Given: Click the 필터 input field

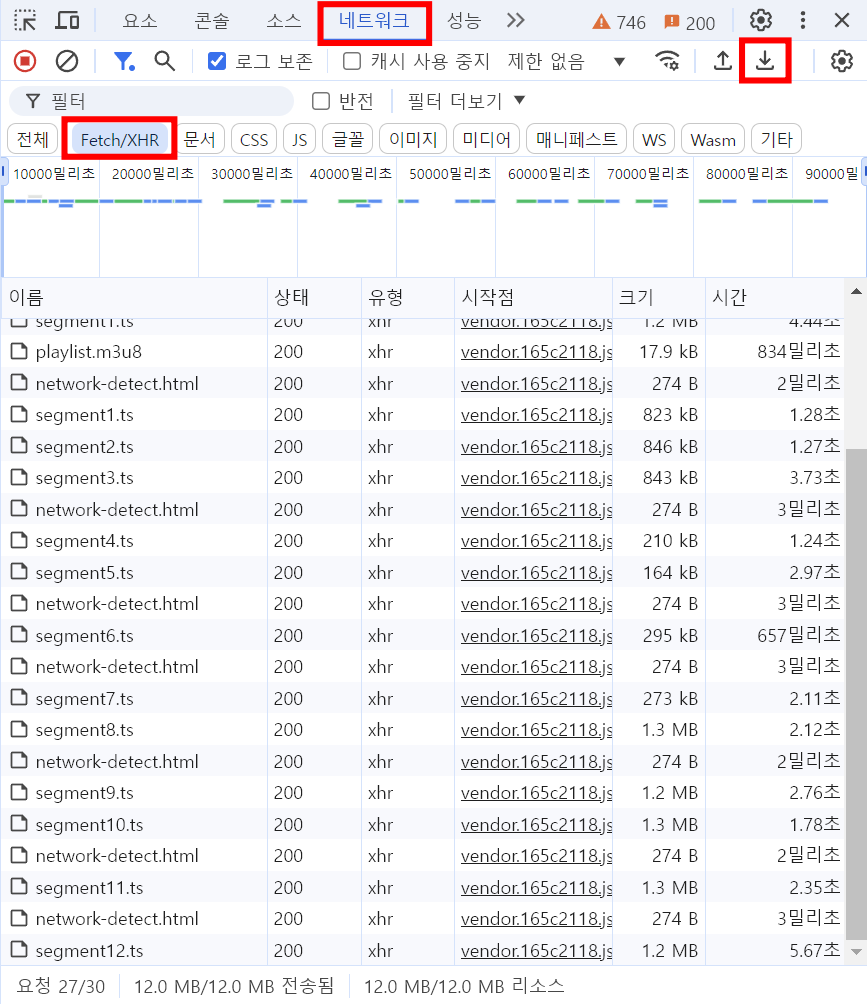Looking at the screenshot, I should (150, 101).
